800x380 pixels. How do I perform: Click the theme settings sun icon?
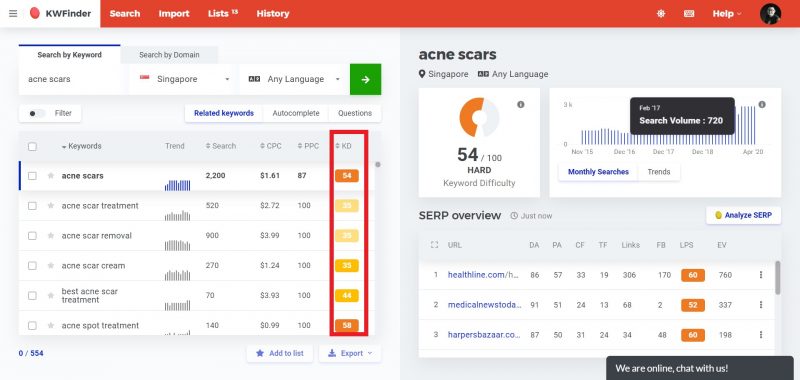(661, 14)
